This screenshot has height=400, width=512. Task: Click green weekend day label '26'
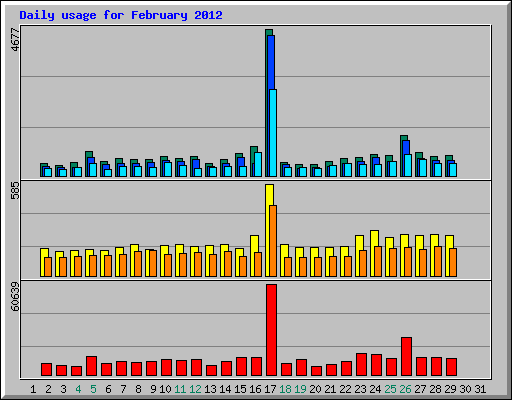click(x=405, y=389)
